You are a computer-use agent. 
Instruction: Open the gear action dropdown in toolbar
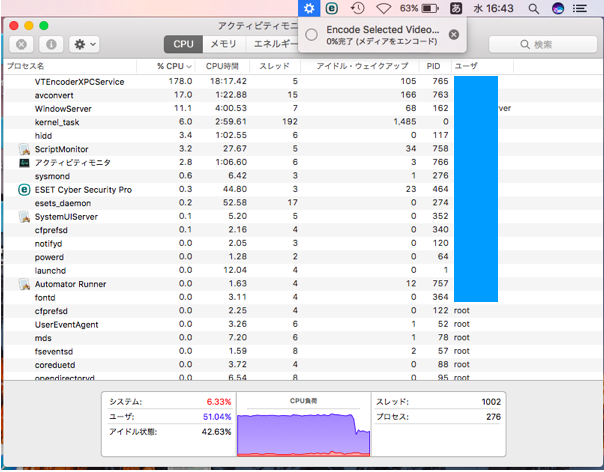click(83, 45)
